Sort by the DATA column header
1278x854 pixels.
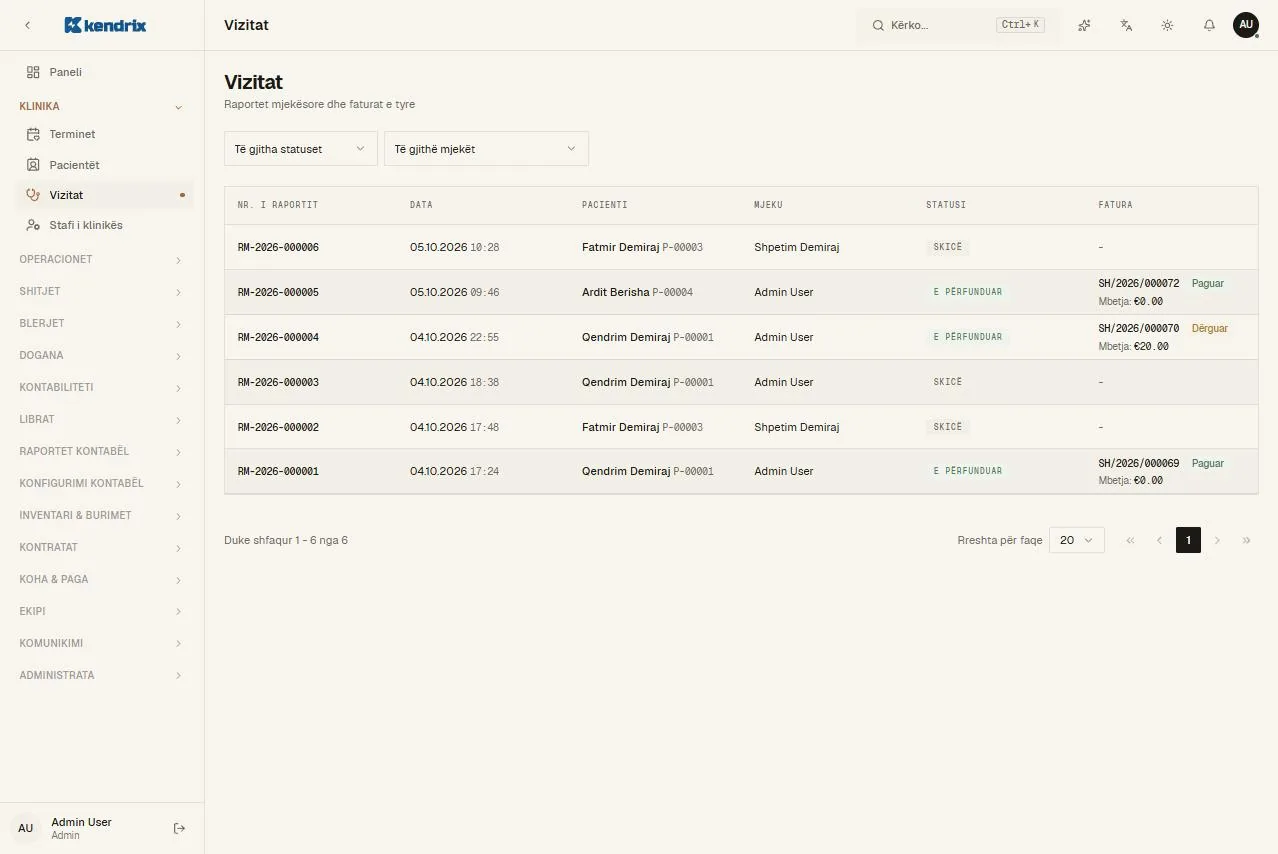point(421,205)
